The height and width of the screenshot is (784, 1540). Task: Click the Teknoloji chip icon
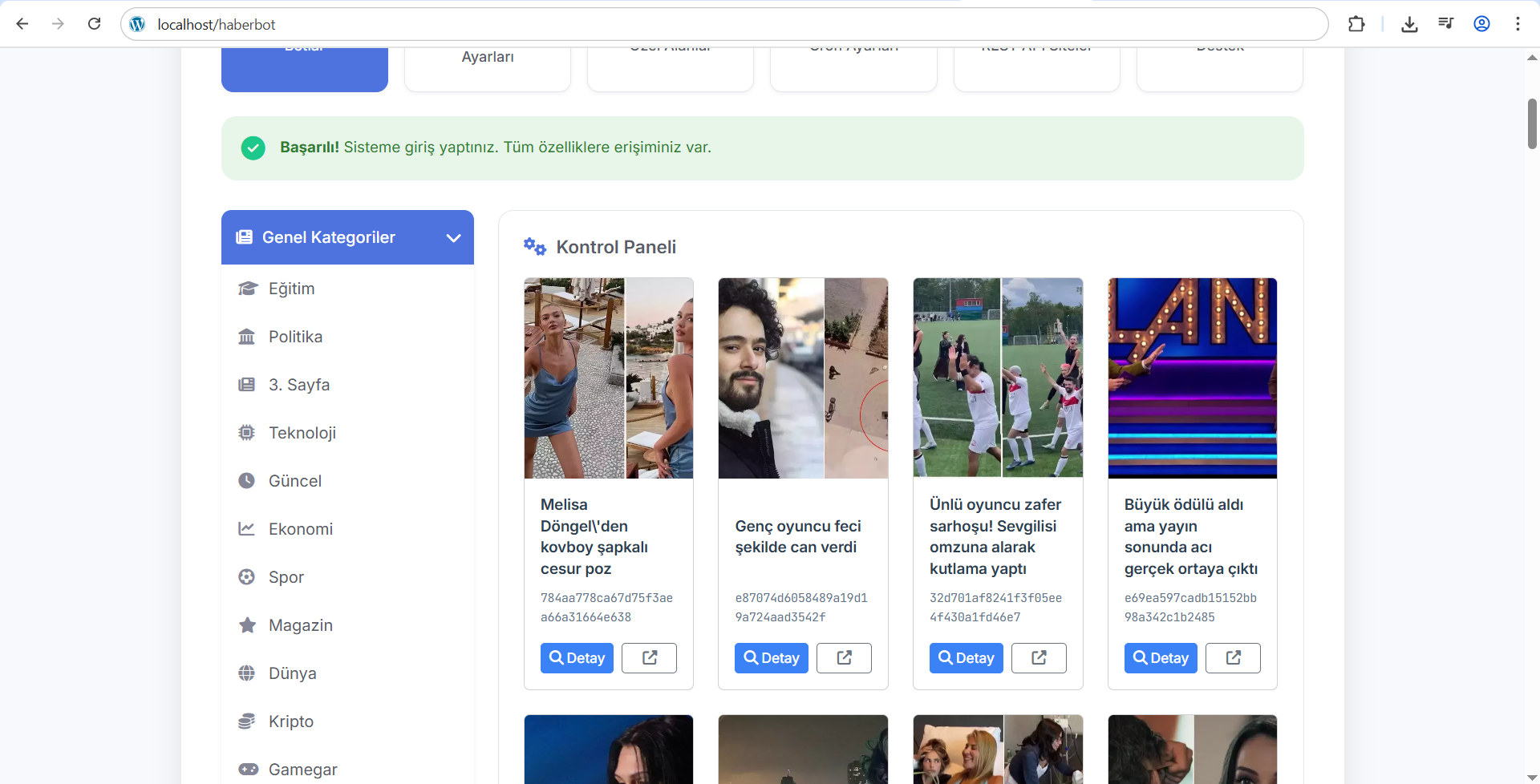pos(247,433)
